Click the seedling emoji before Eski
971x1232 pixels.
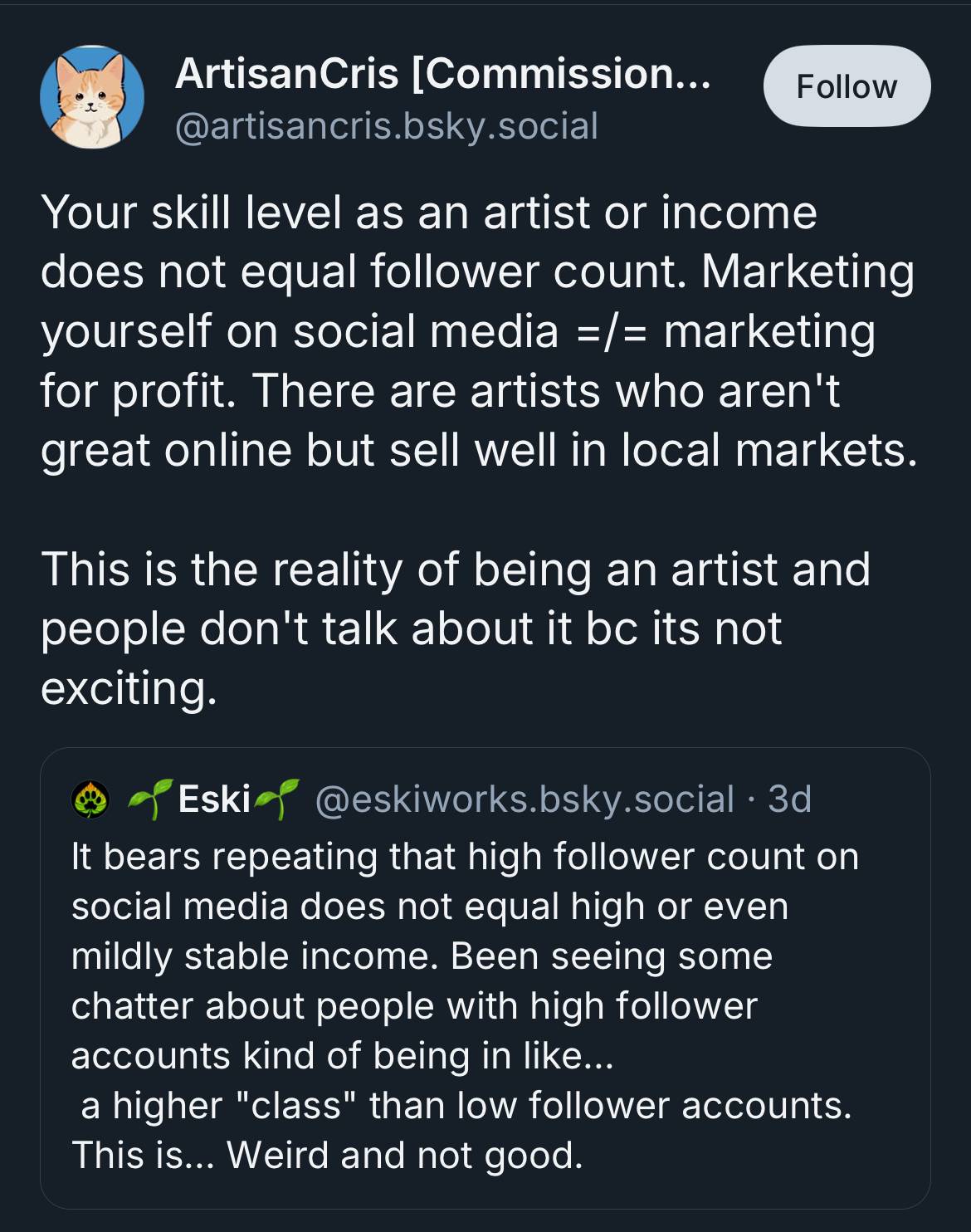(150, 799)
